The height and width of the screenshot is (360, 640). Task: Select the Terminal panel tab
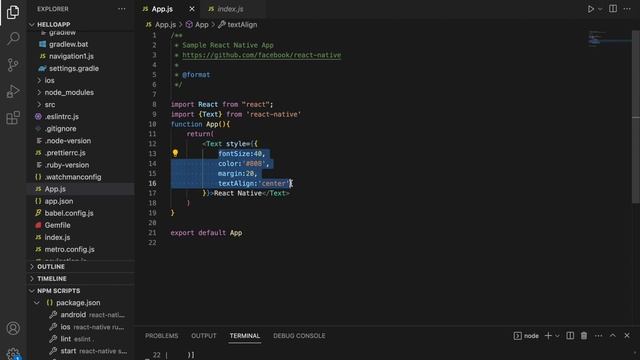tap(244, 336)
